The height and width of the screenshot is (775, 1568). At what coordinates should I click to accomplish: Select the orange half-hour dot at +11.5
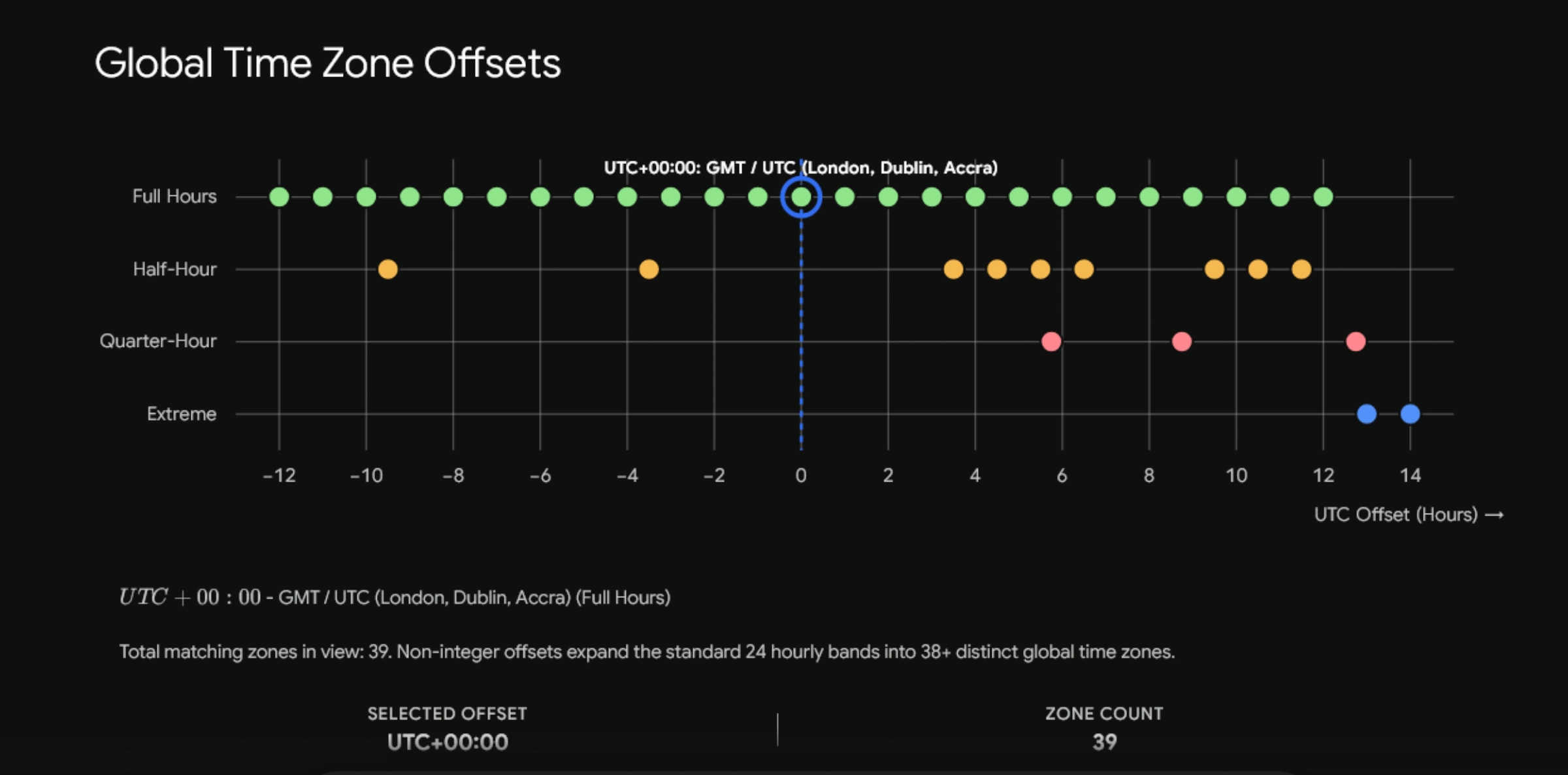click(x=1301, y=269)
